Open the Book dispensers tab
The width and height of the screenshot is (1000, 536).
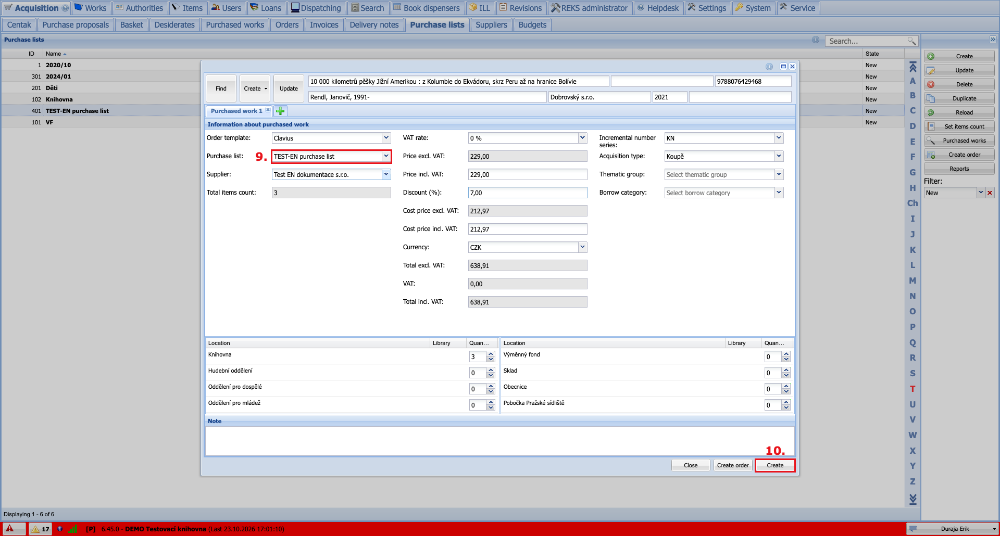(x=427, y=8)
